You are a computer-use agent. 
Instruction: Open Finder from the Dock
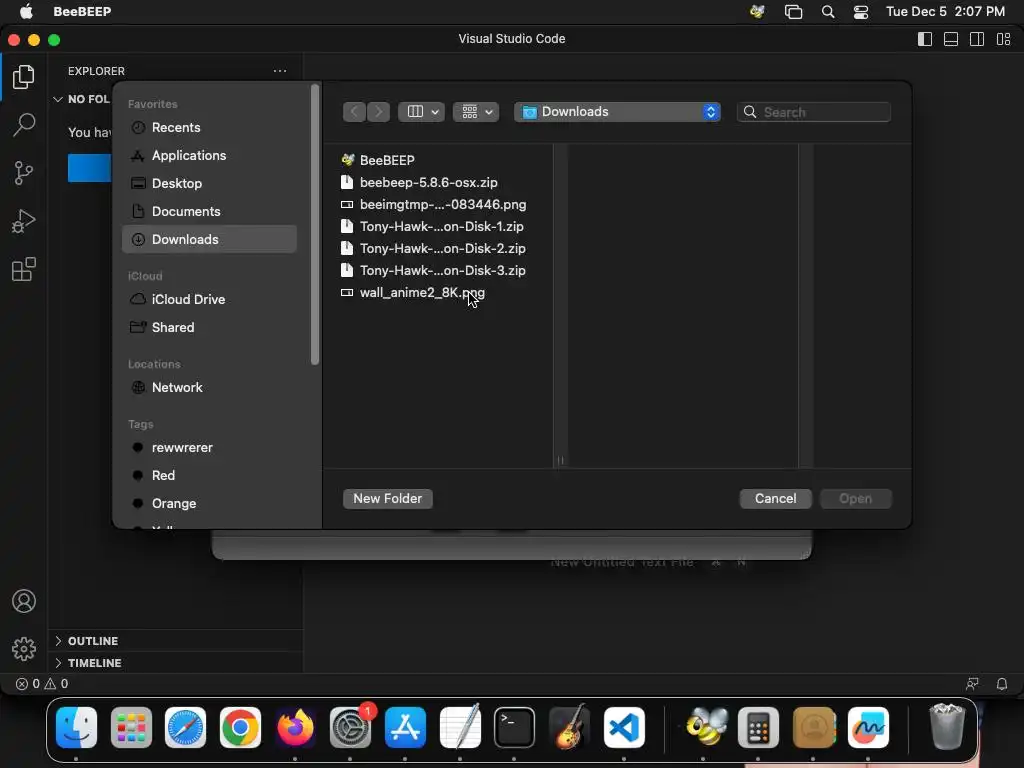point(76,728)
